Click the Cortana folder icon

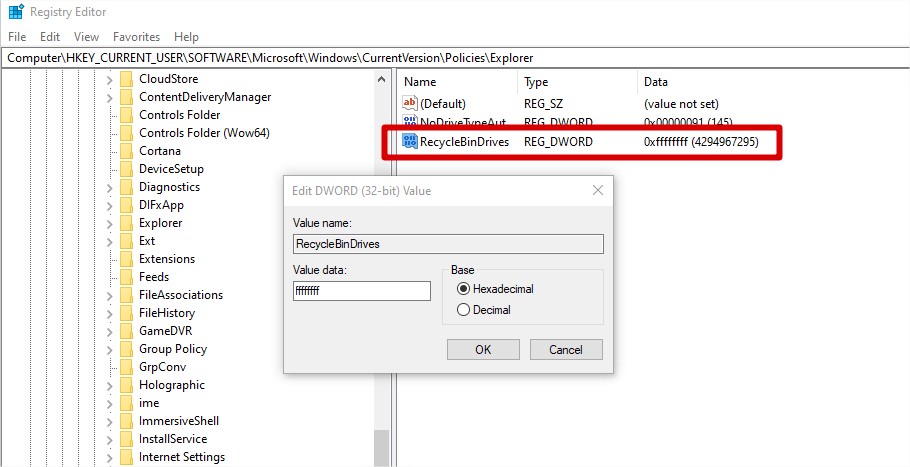point(127,151)
